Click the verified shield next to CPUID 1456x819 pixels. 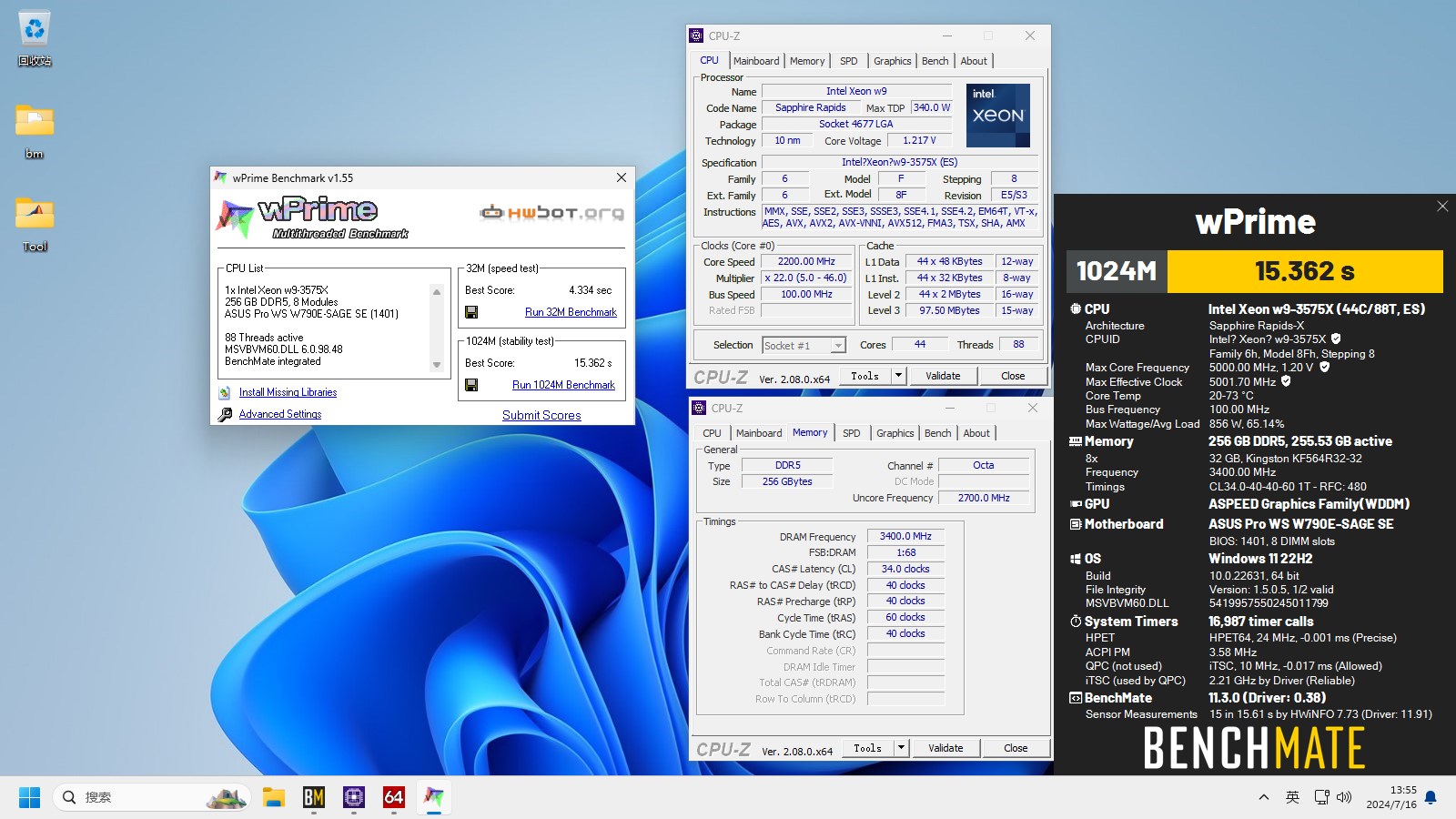tap(1336, 339)
